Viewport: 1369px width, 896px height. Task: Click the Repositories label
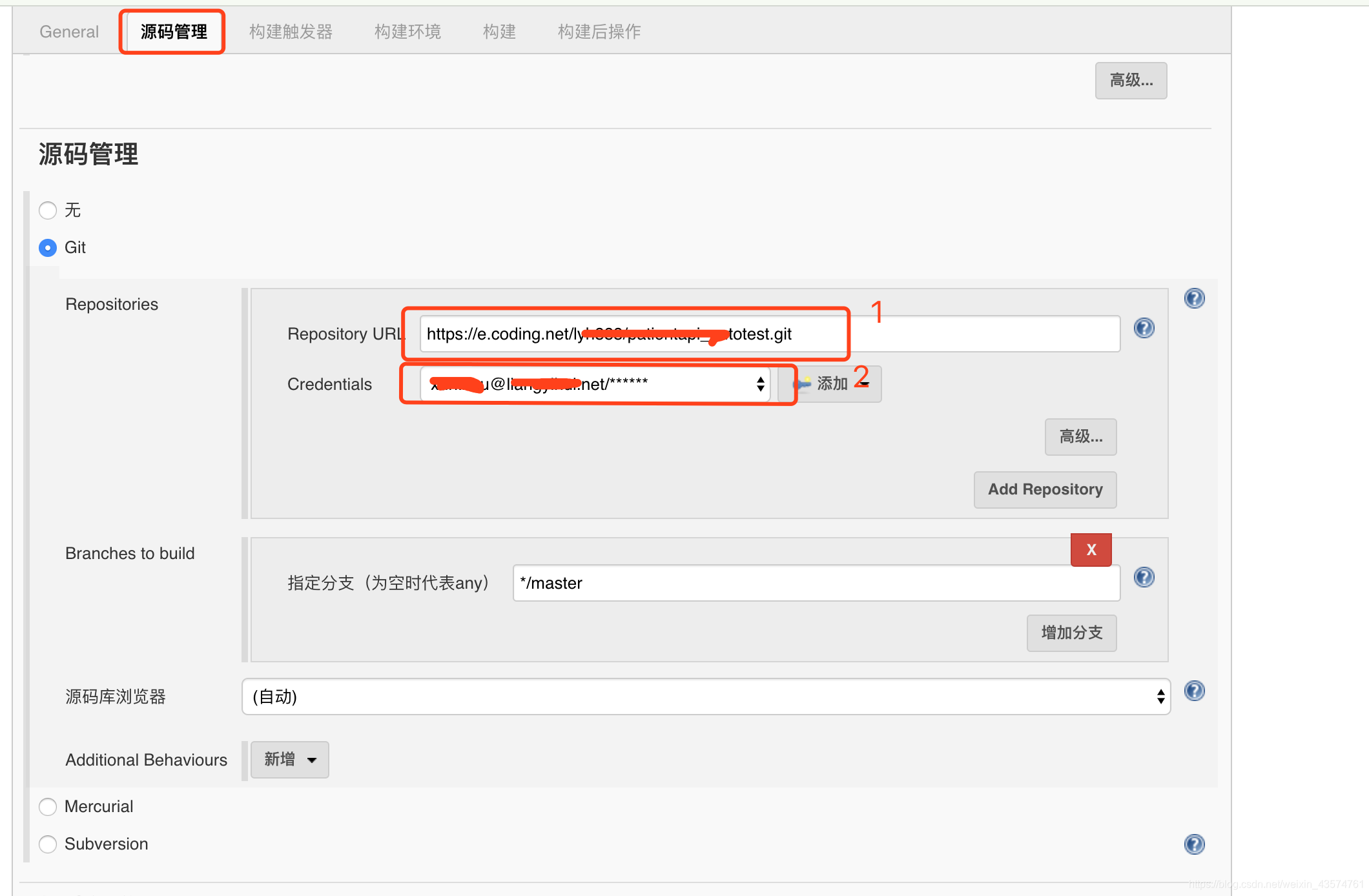pos(112,304)
